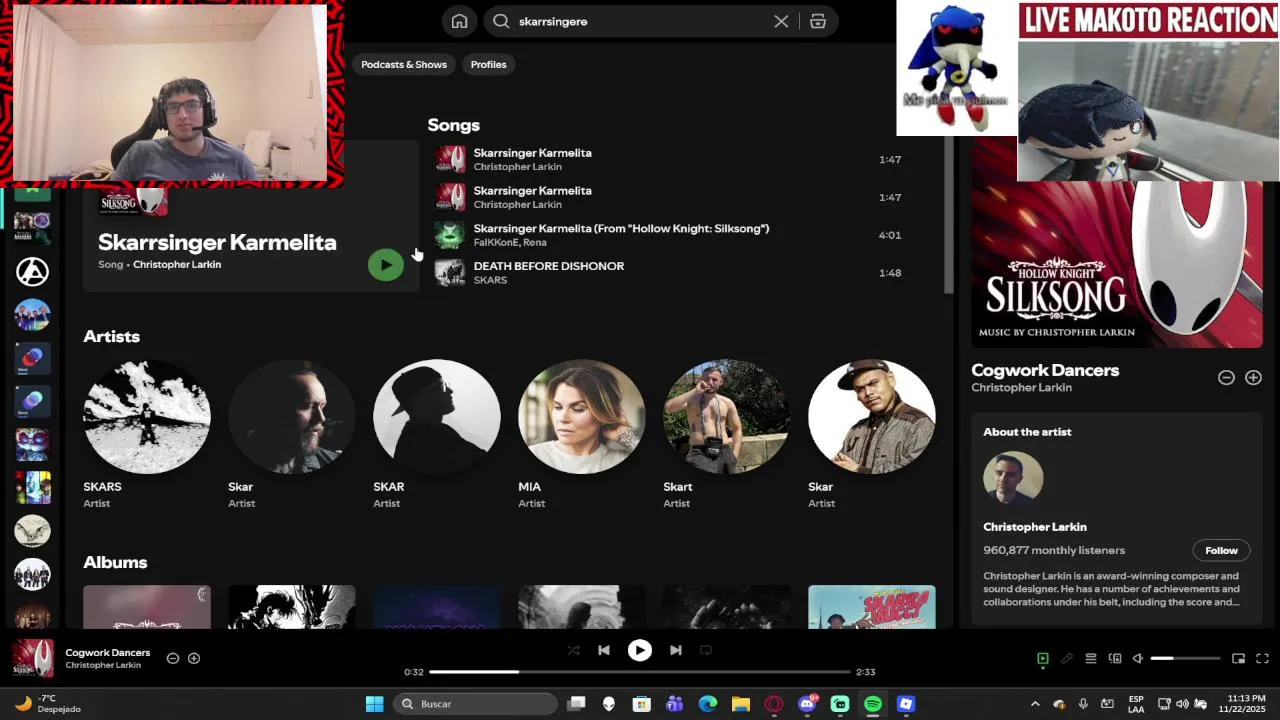Select the Podcasts & Shows filter chip

(x=404, y=64)
